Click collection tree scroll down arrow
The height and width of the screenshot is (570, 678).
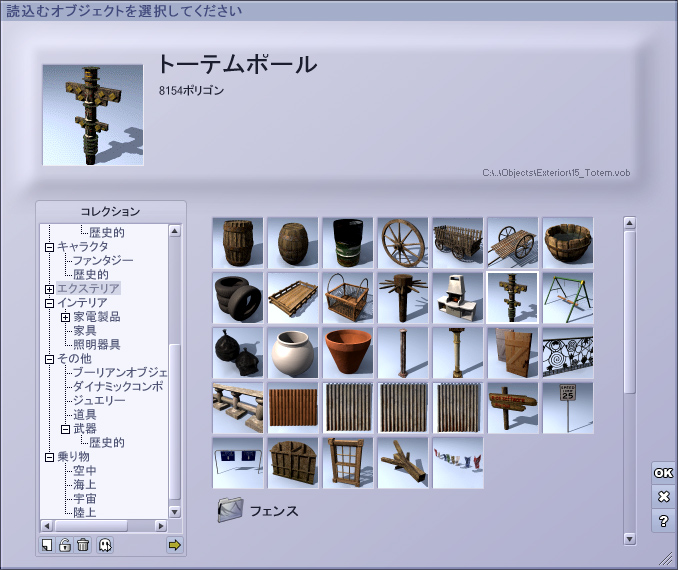coord(175,512)
